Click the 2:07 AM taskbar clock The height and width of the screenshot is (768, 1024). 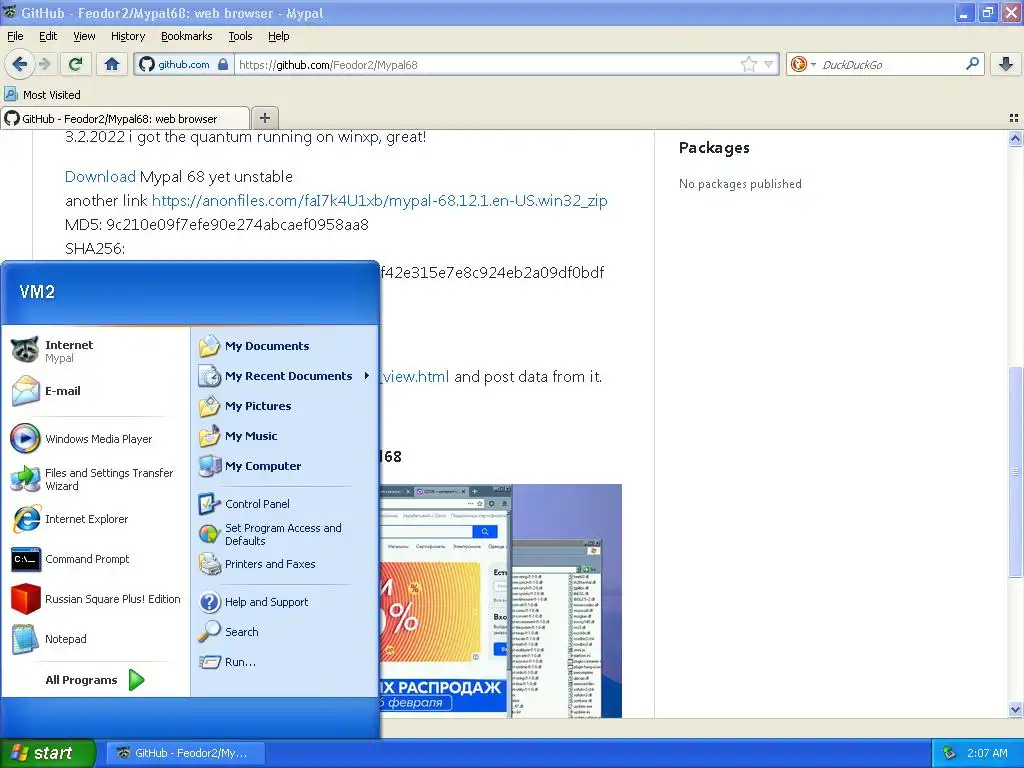tap(987, 753)
